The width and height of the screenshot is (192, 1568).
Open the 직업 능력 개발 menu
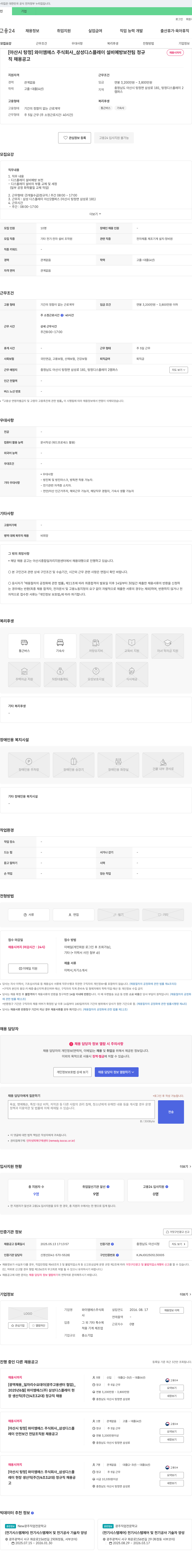coord(131,30)
